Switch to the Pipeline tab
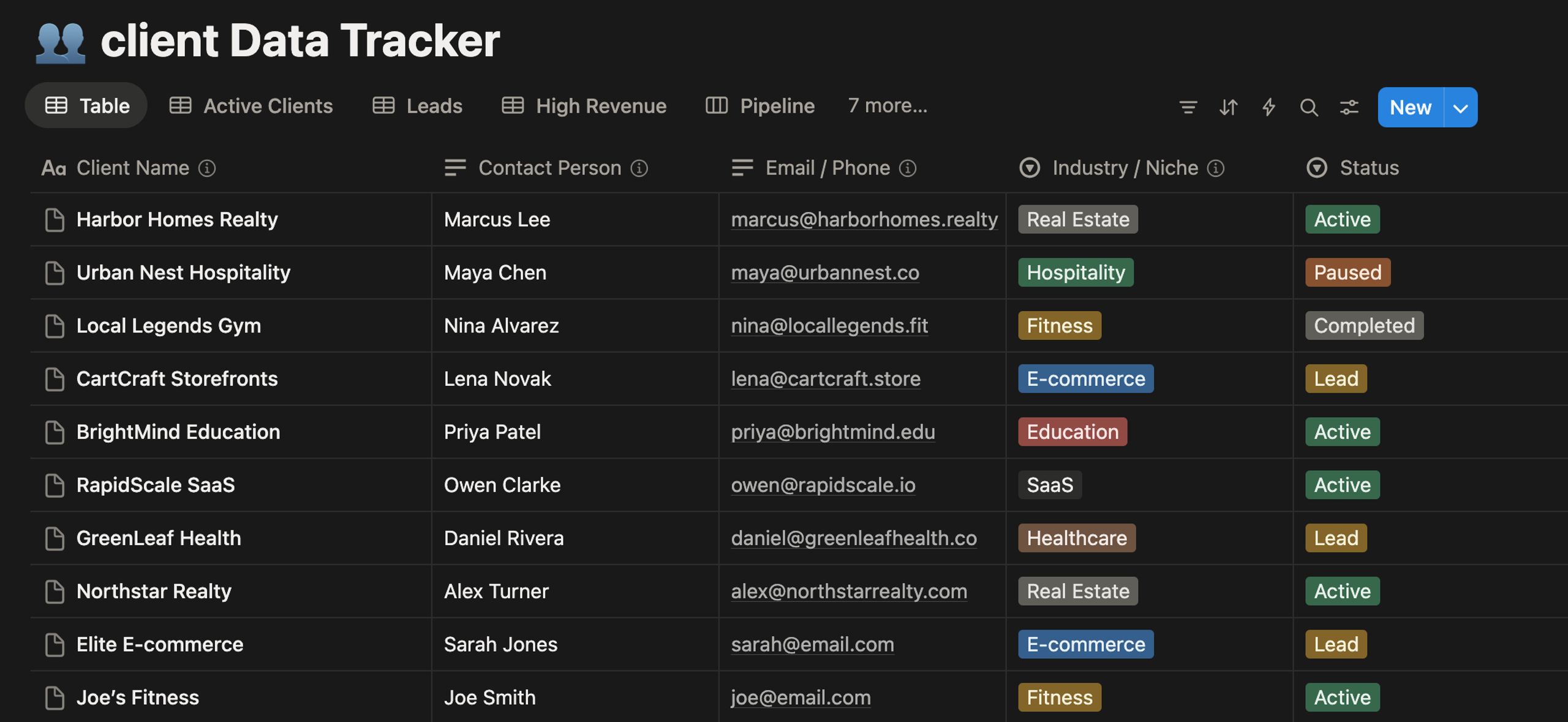 pos(760,106)
